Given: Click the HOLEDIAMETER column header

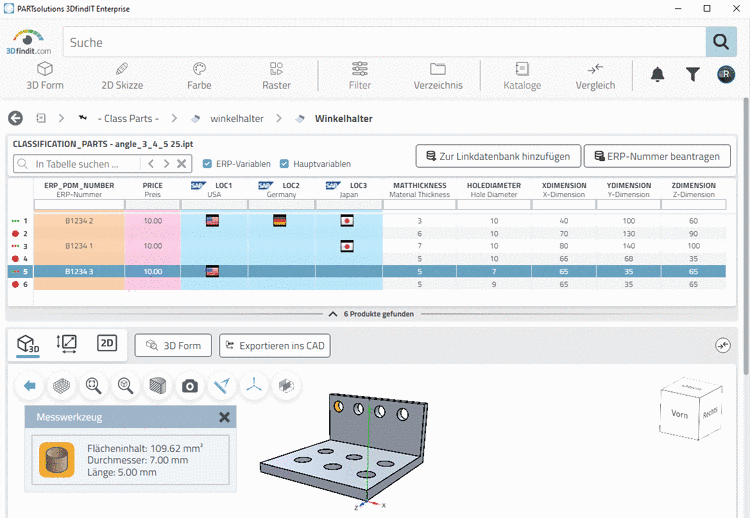Looking at the screenshot, I should click(x=494, y=189).
